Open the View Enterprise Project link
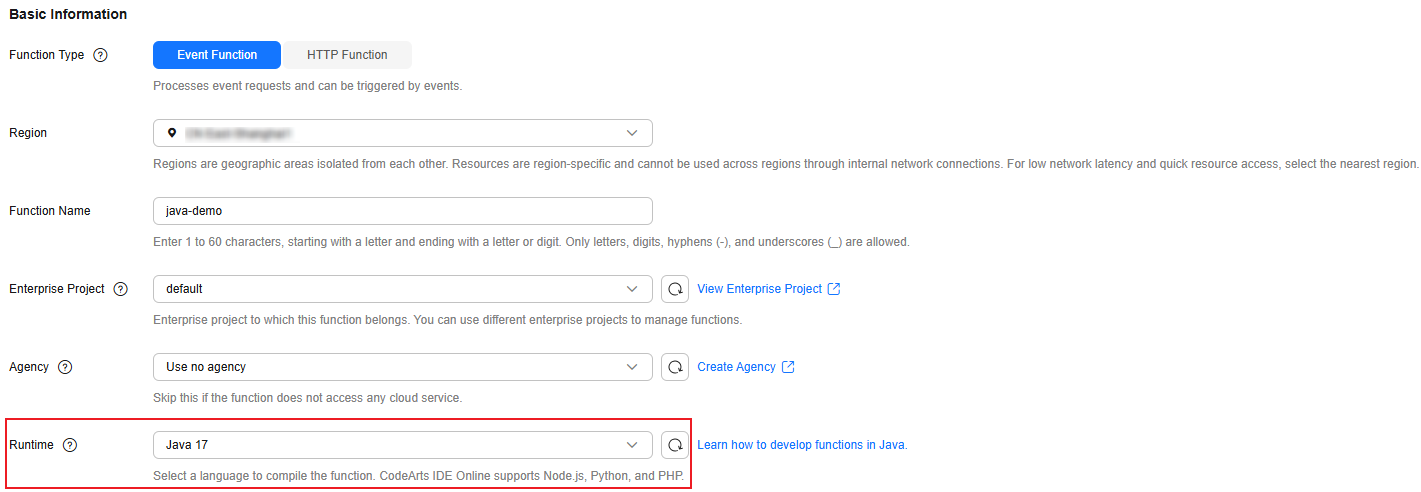 (x=759, y=289)
